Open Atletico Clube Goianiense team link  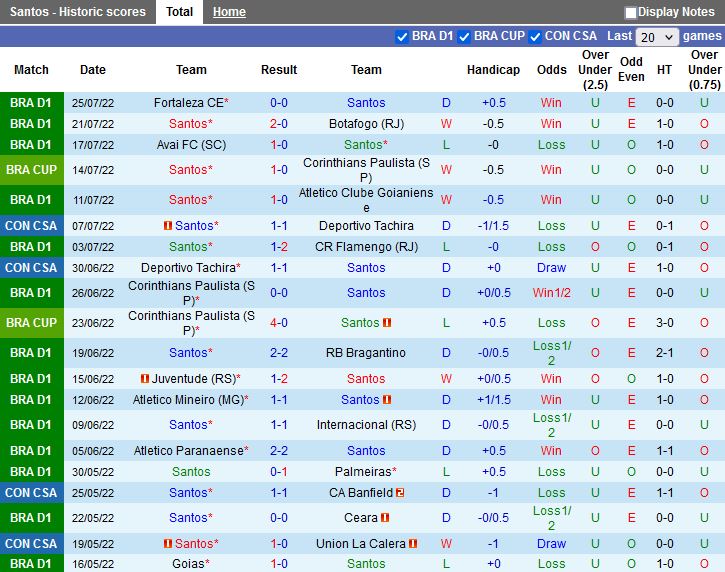point(366,200)
